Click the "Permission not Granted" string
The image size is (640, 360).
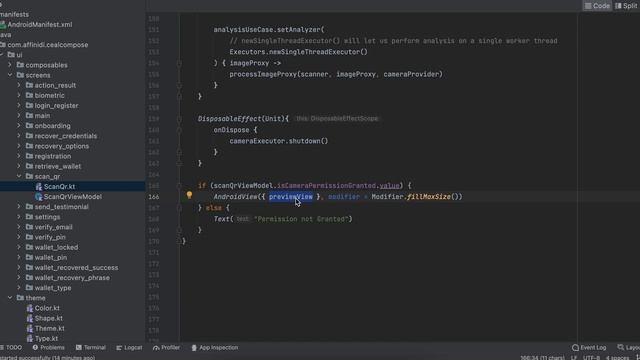301,219
